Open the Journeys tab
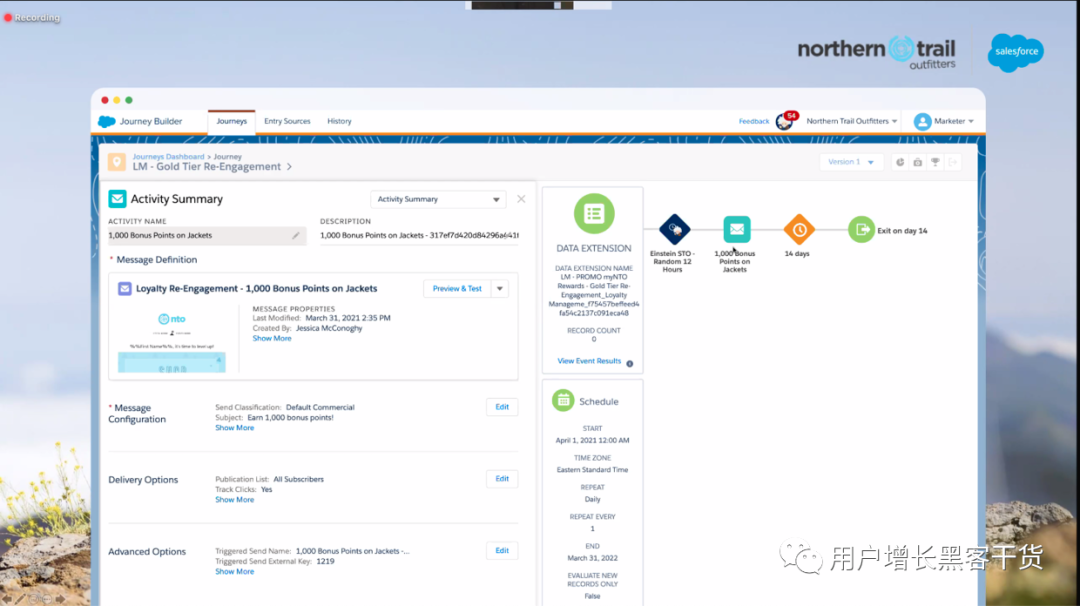Image resolution: width=1080 pixels, height=606 pixels. pyautogui.click(x=231, y=121)
